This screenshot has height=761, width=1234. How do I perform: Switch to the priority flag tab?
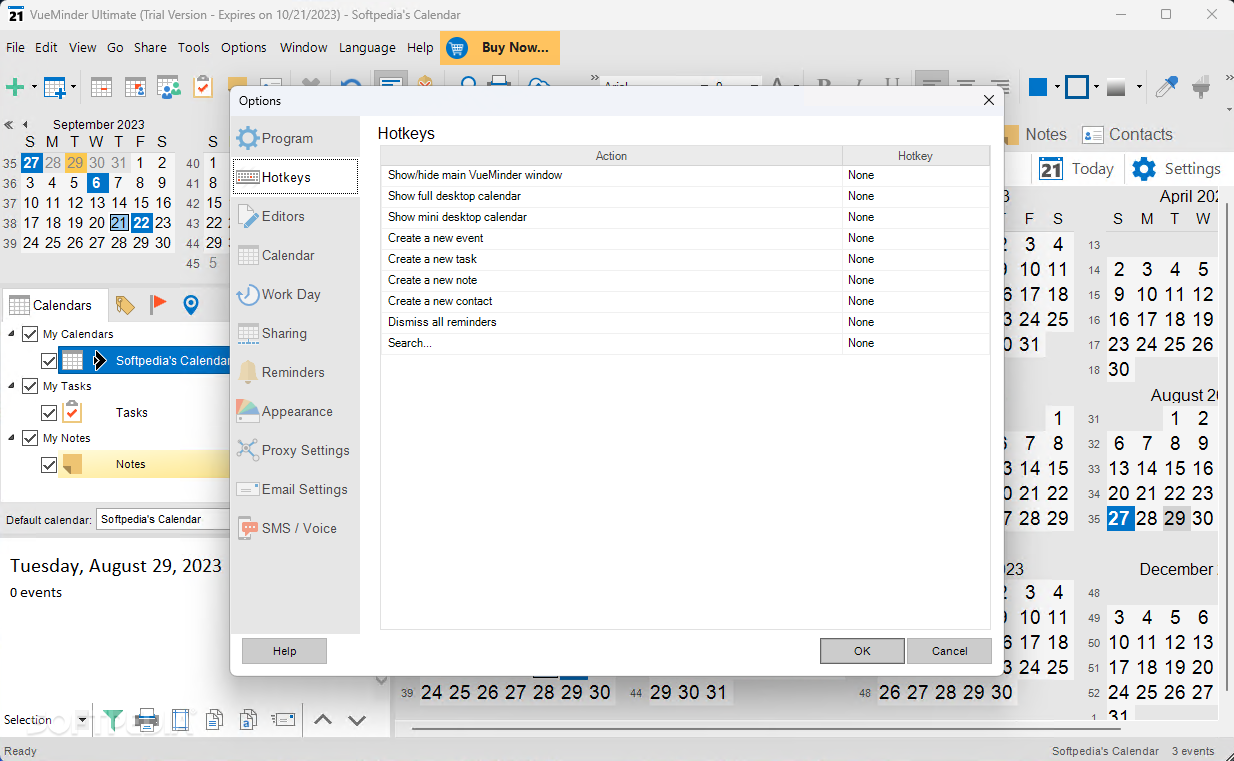click(158, 305)
